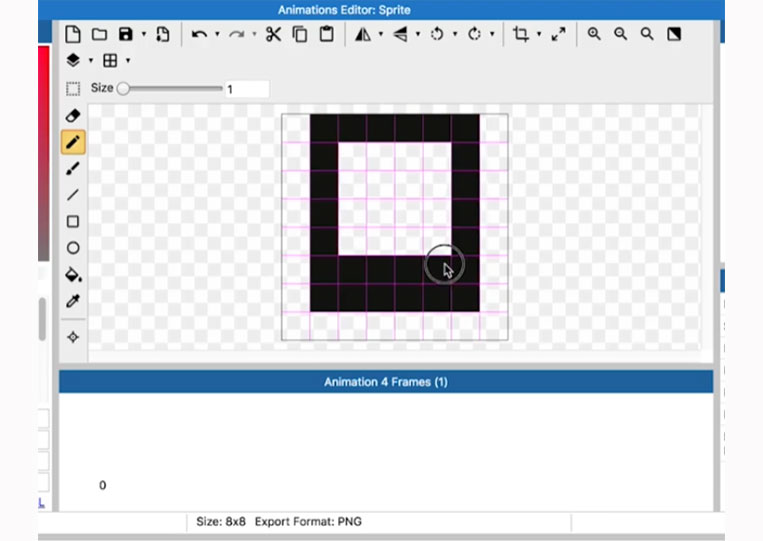763x541 pixels.
Task: Open the flip horizontal dropdown arrow
Action: [381, 34]
